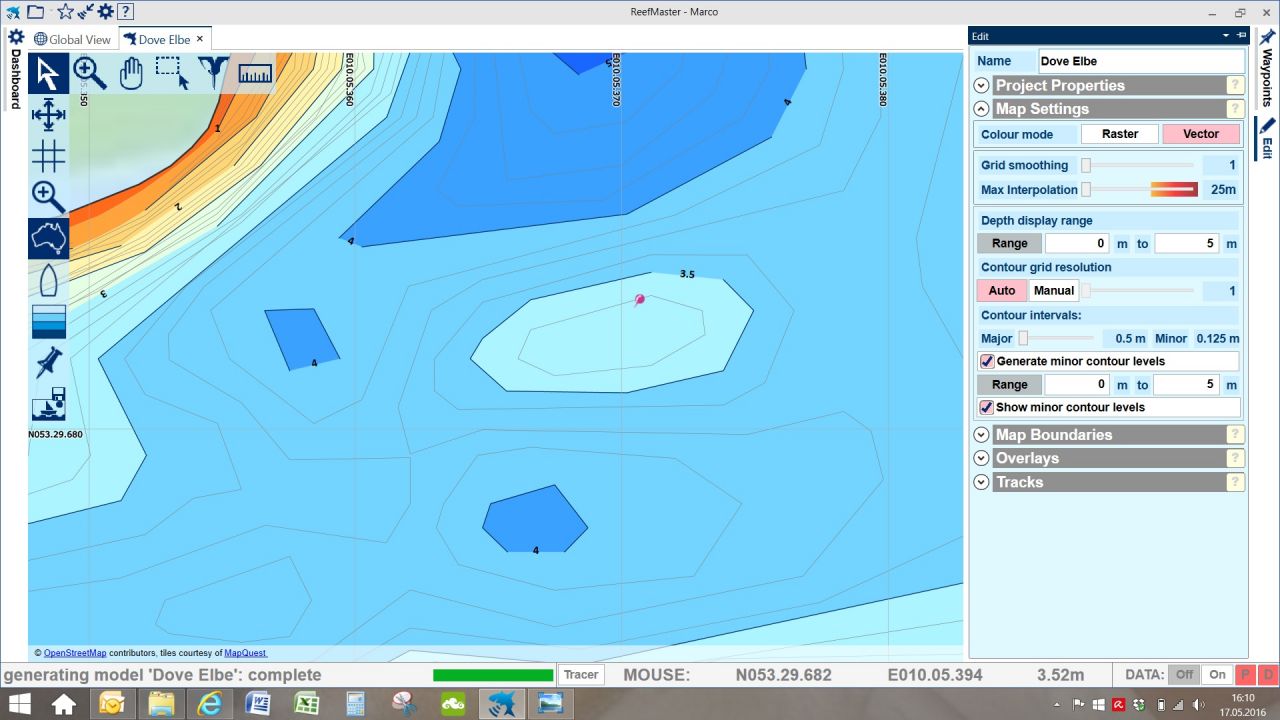Enable Generate minor contour levels checkbox
Viewport: 1280px width, 720px height.
tap(987, 361)
